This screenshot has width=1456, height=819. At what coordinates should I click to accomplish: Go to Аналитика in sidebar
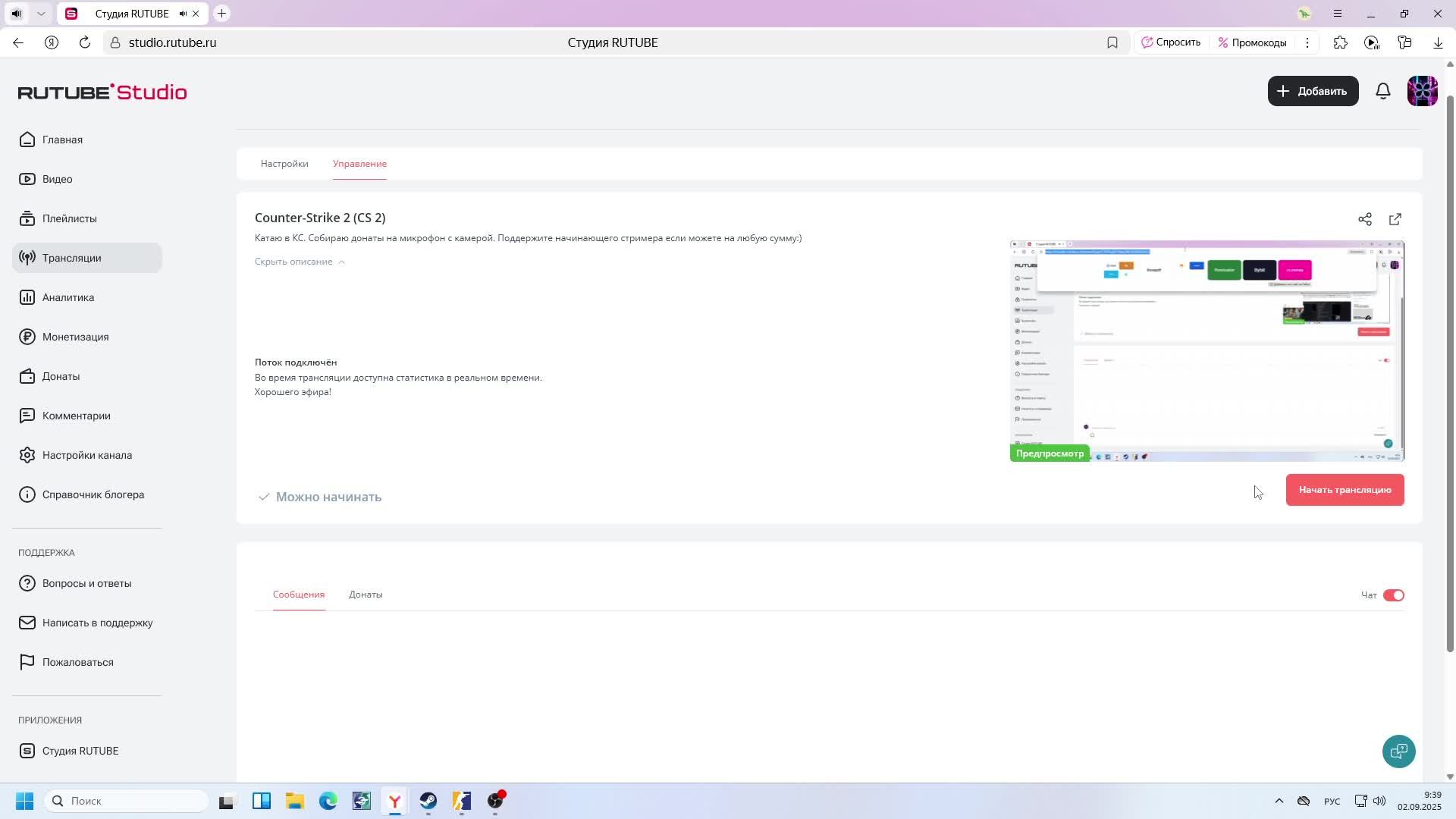point(68,297)
